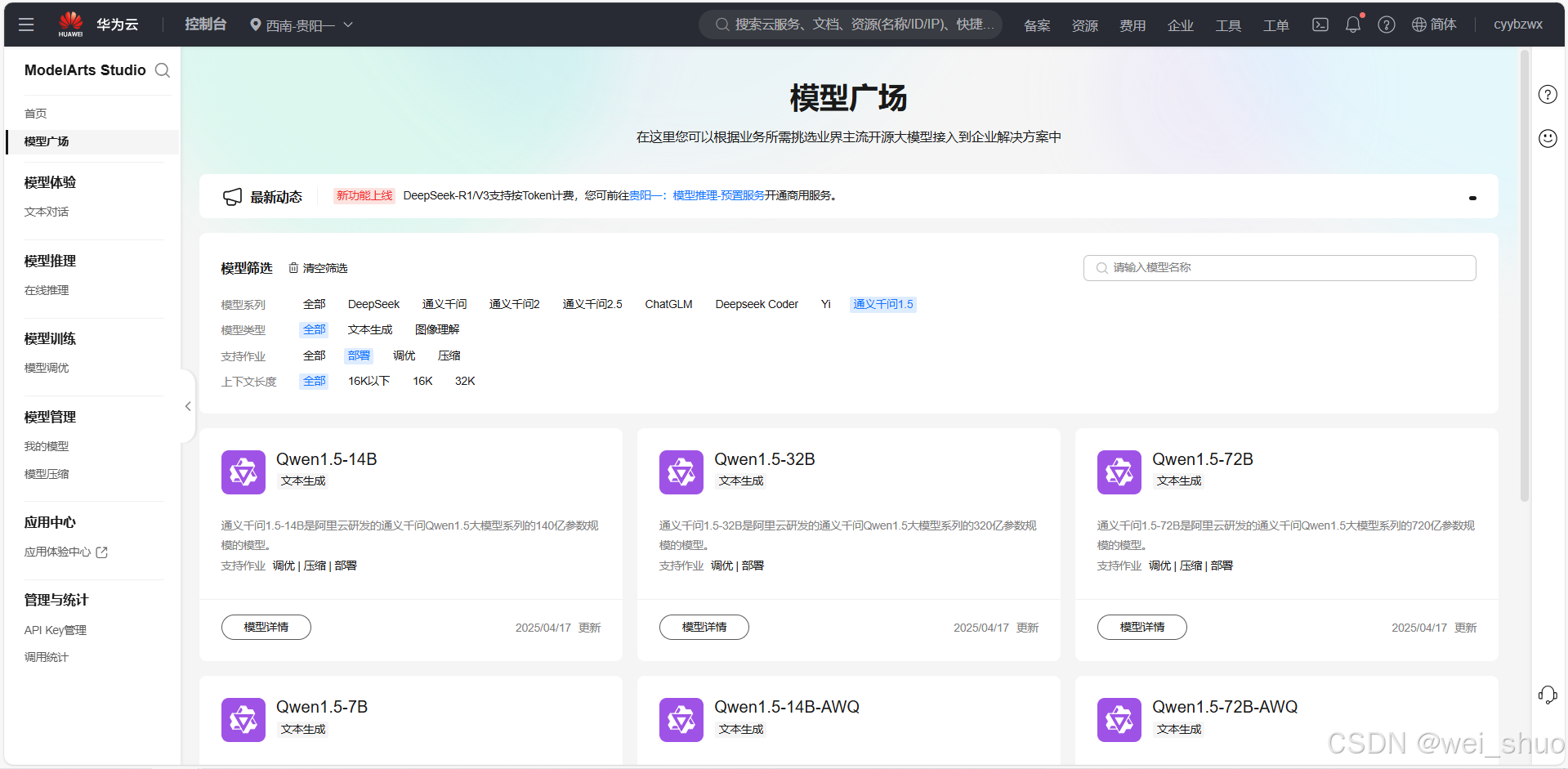Select the 16K以下 context length filter
The width and height of the screenshot is (1568, 769).
pos(369,381)
